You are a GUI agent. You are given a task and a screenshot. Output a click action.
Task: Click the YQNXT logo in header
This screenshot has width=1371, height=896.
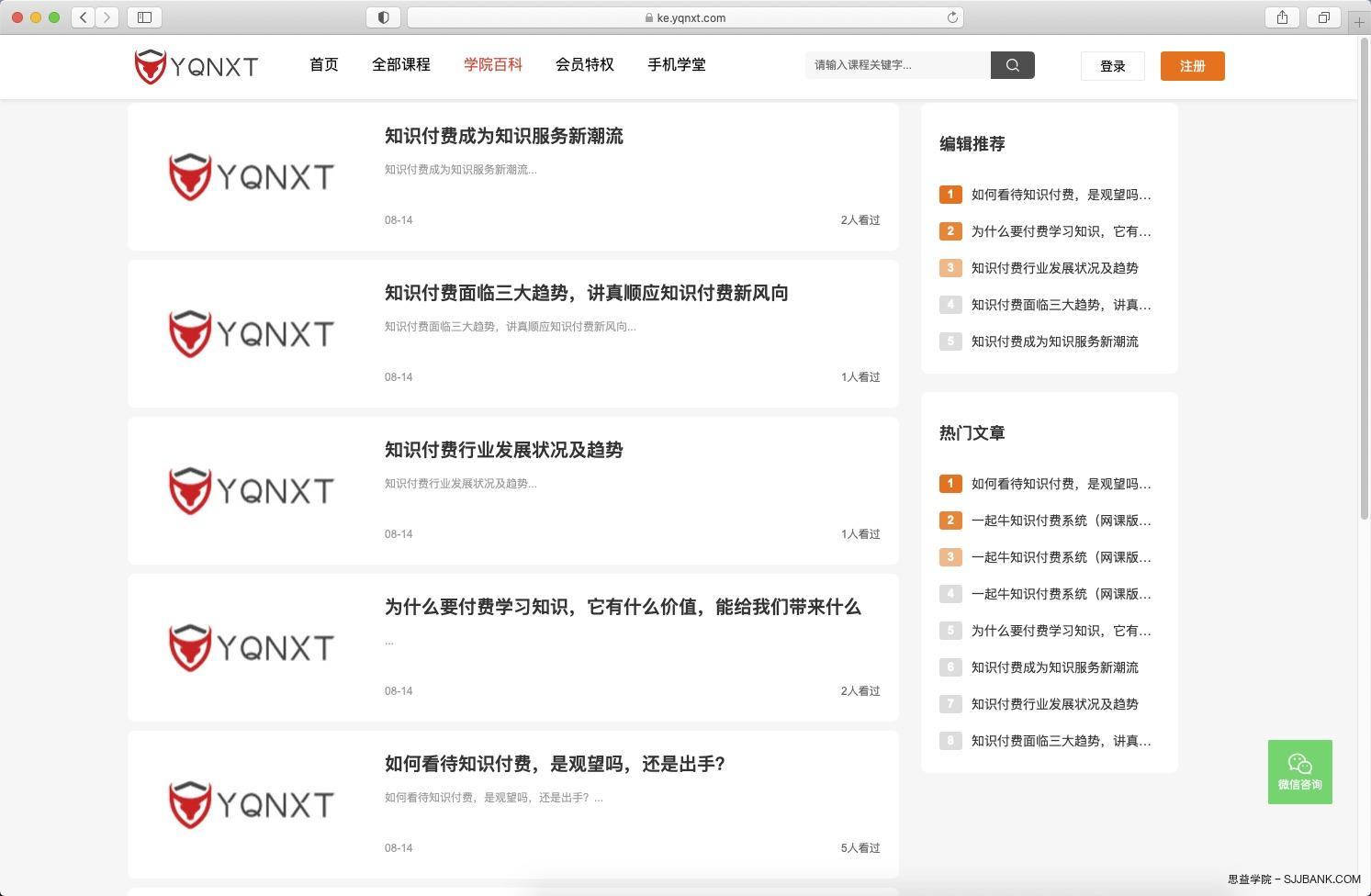coord(197,66)
